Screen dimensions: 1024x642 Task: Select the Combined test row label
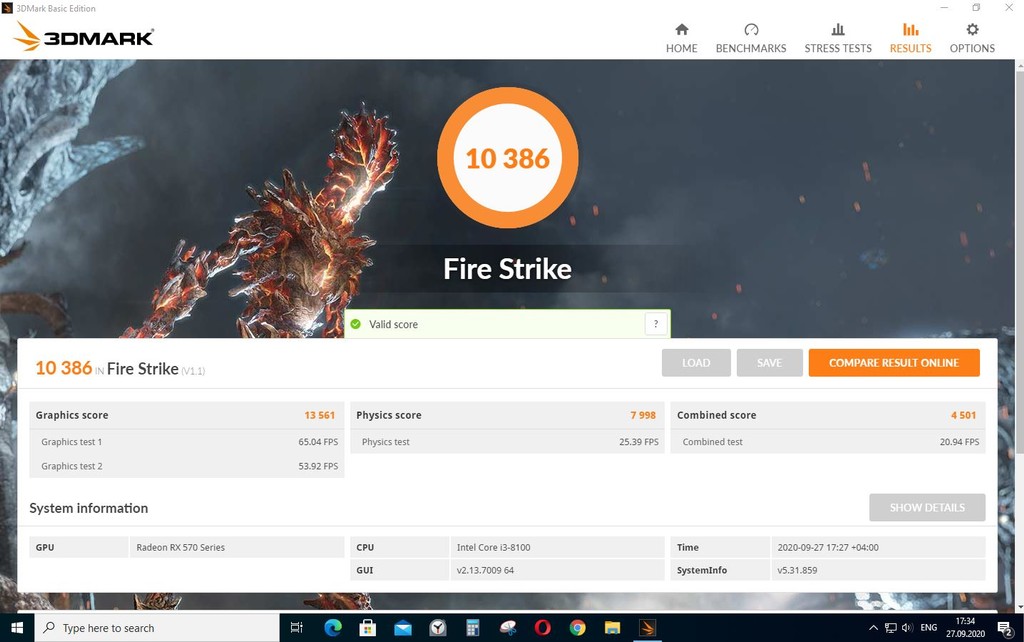(x=712, y=442)
